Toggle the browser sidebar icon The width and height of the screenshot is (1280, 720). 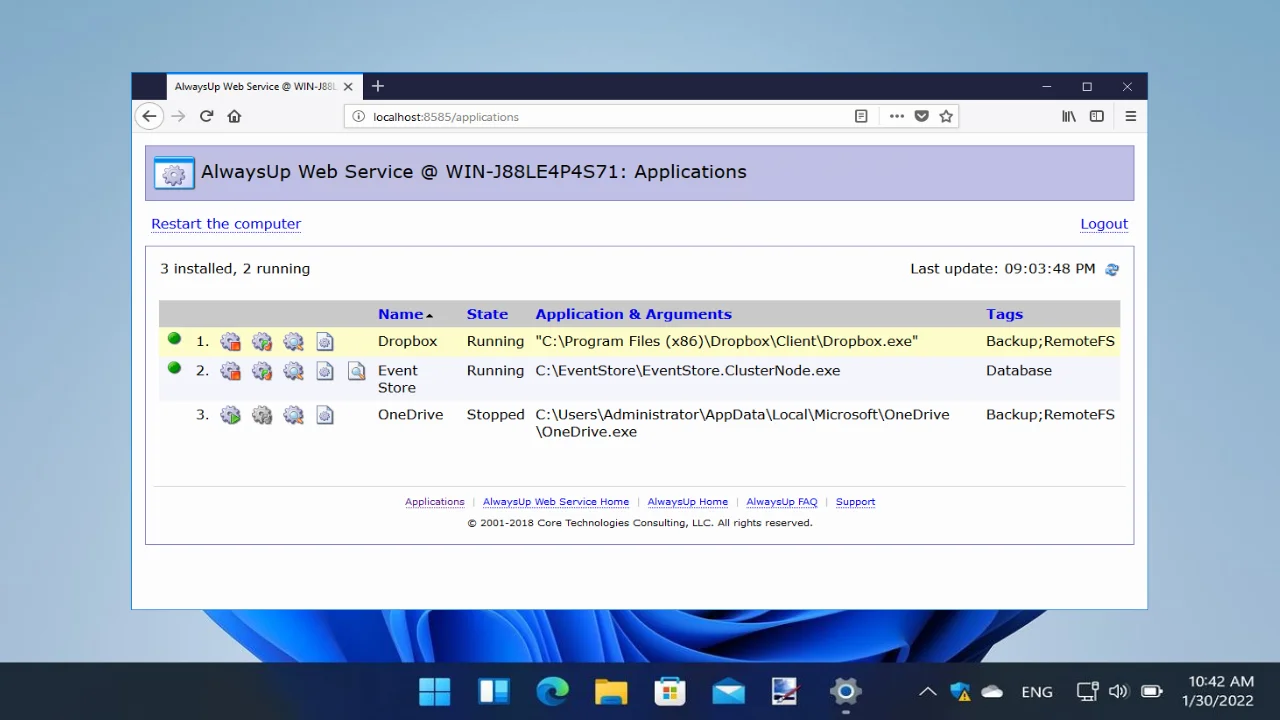(1097, 116)
